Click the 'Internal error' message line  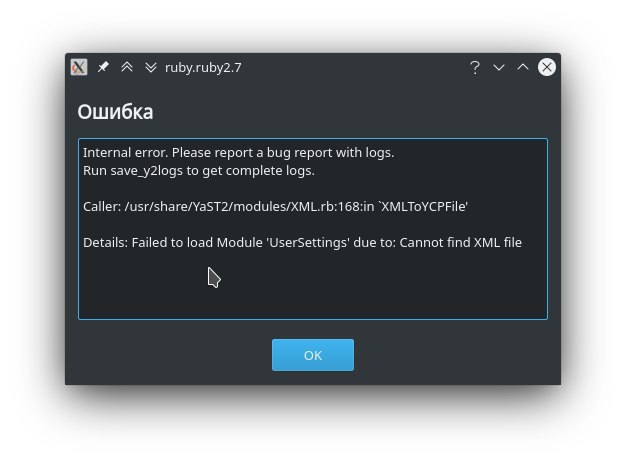[238, 153]
